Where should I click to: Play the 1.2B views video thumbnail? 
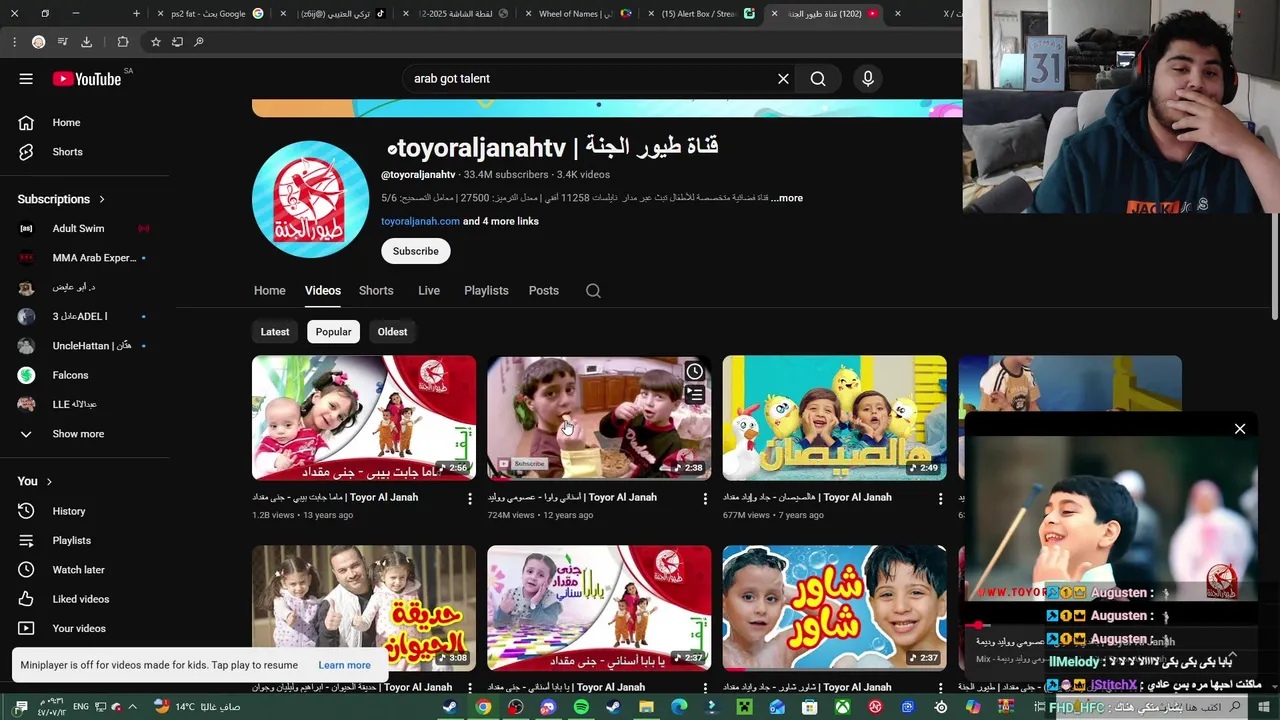point(364,418)
